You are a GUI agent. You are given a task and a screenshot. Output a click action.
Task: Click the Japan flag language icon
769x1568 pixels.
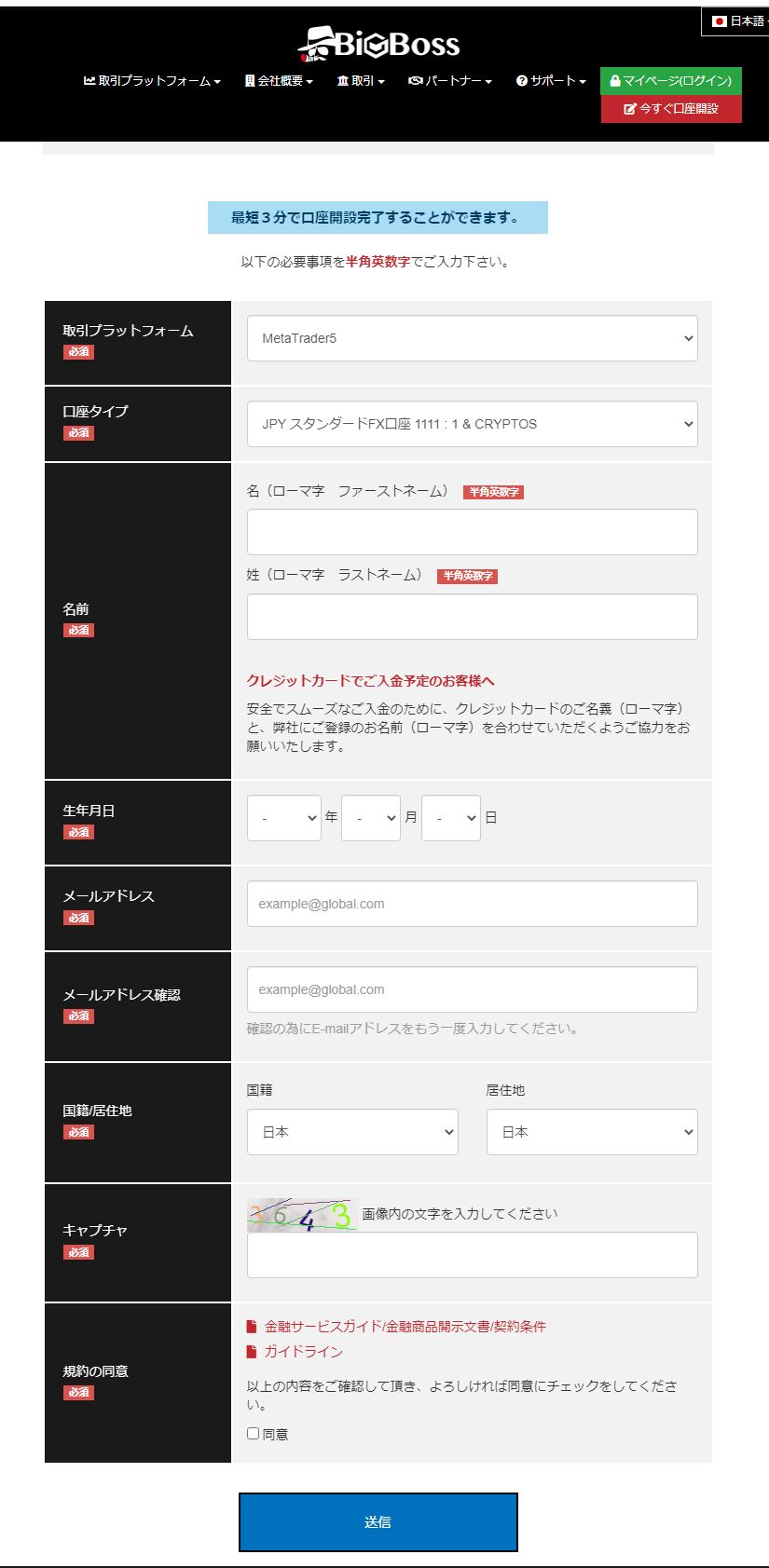point(719,20)
